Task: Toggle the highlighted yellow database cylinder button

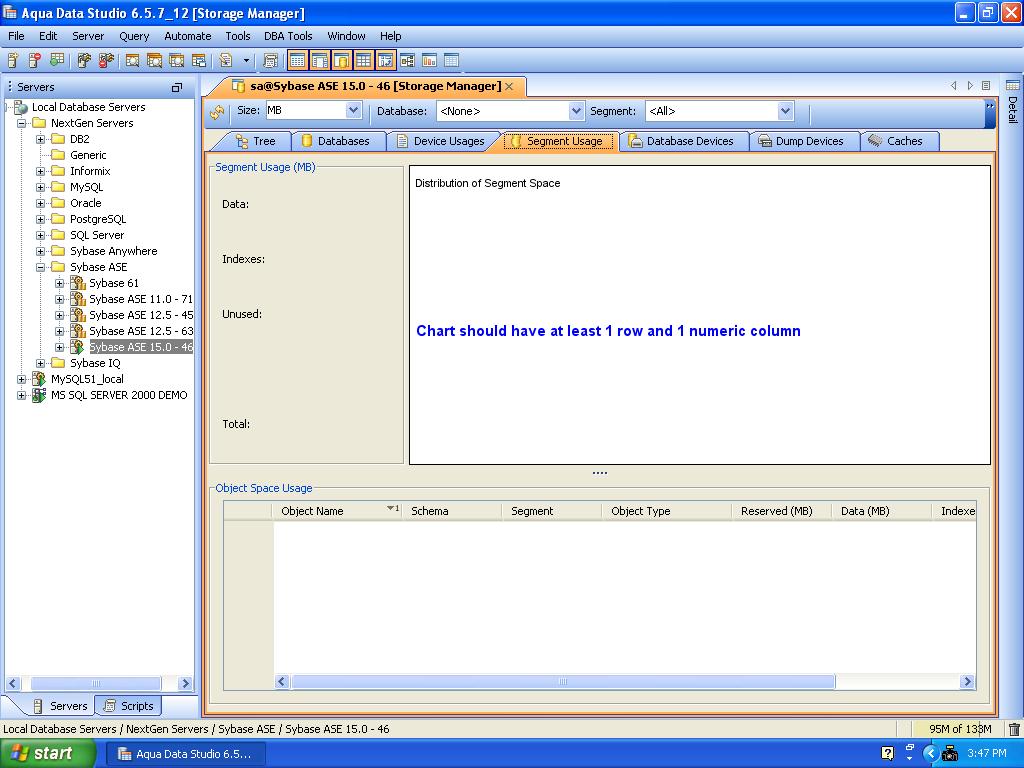Action: pos(342,61)
